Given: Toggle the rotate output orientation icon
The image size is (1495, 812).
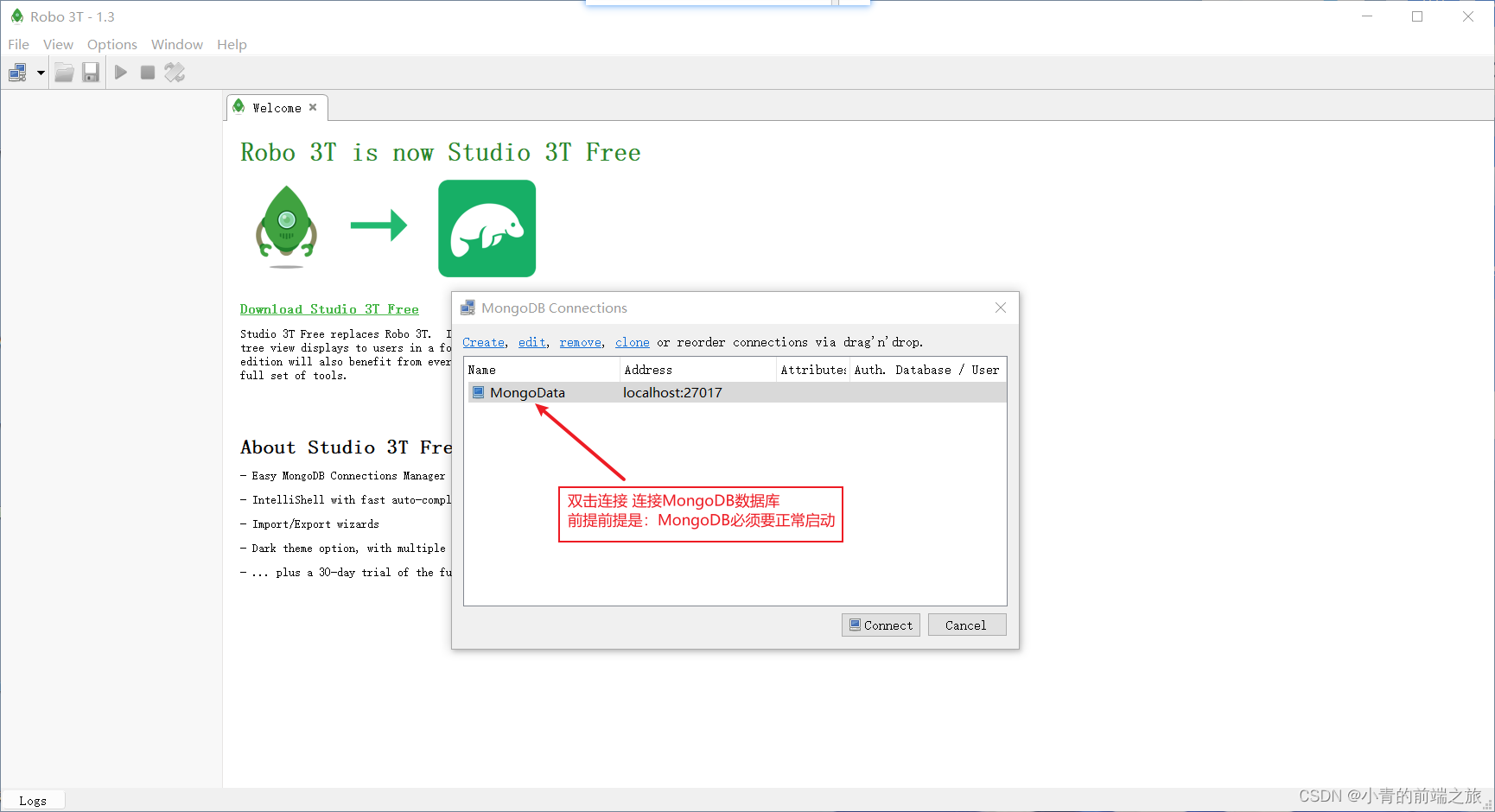Looking at the screenshot, I should [175, 73].
